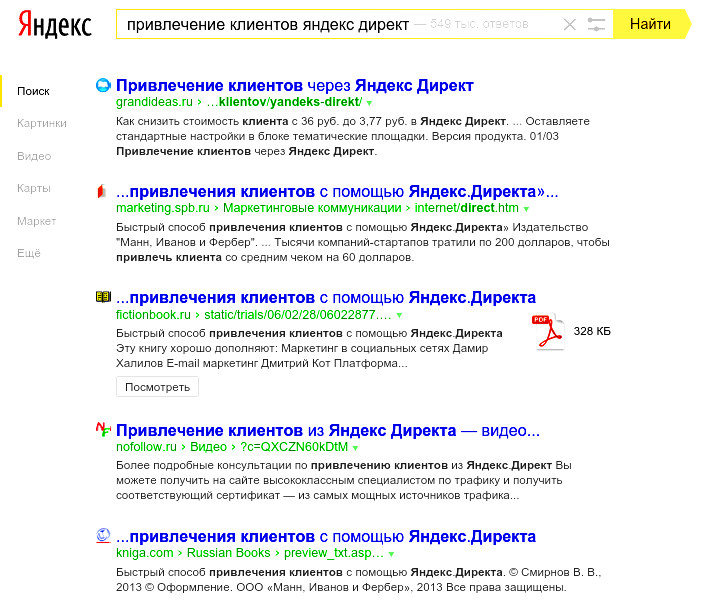Click snippet text 'Более подробные консультации по привлечению клиентов'

pyautogui.click(x=282, y=466)
